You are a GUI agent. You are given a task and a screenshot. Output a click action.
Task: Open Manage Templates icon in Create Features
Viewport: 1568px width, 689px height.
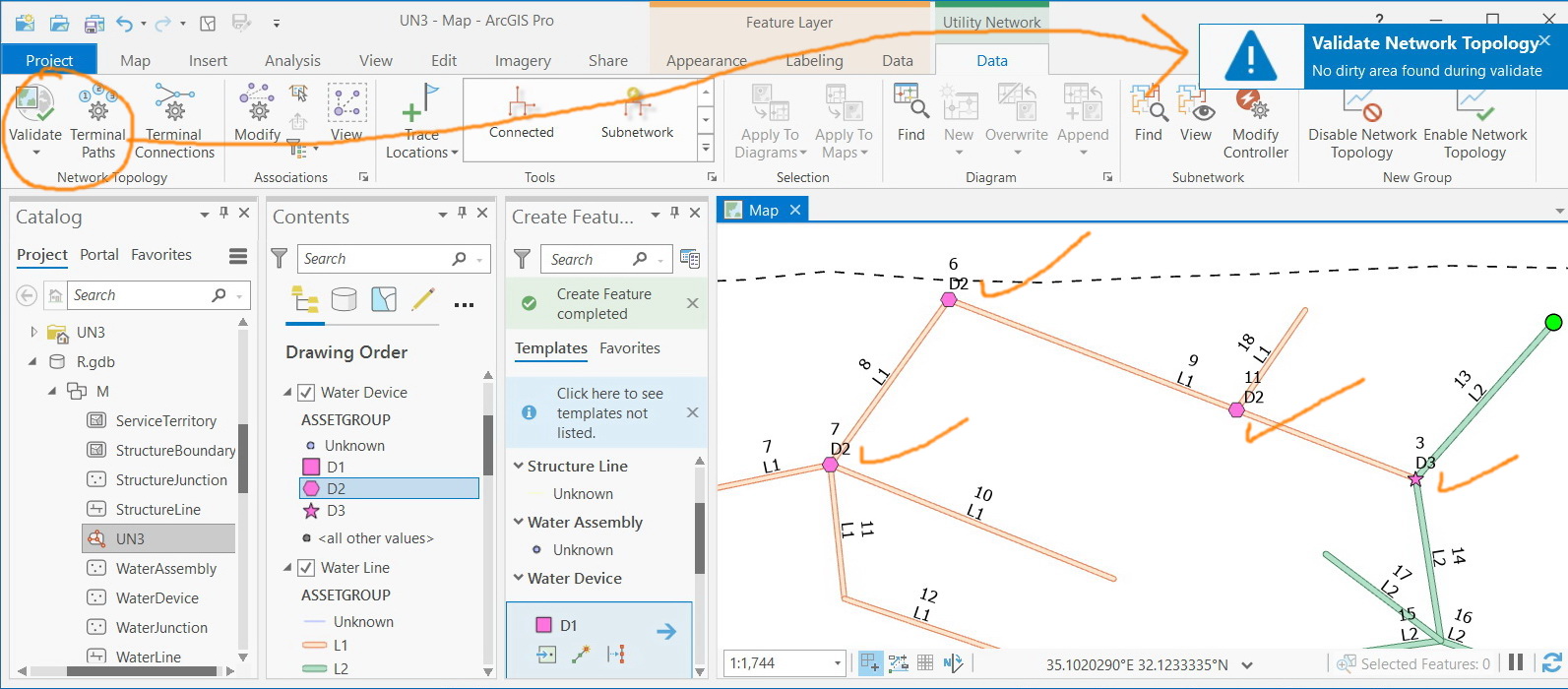tap(690, 259)
